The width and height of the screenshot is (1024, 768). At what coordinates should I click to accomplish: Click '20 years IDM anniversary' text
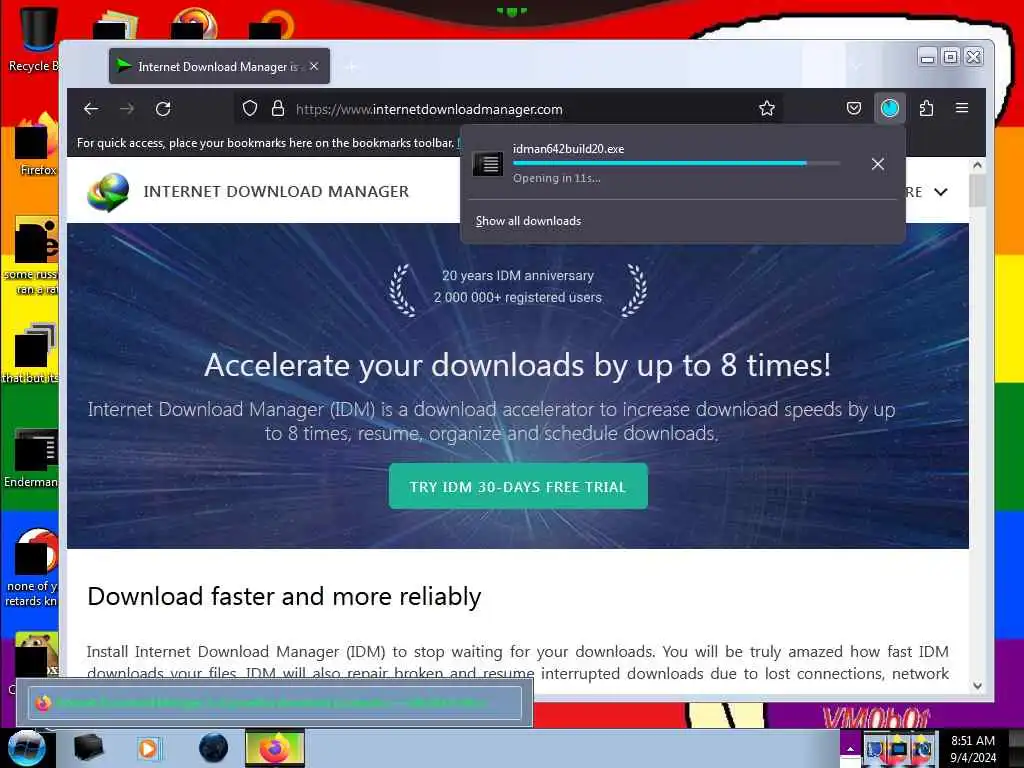[x=518, y=276]
